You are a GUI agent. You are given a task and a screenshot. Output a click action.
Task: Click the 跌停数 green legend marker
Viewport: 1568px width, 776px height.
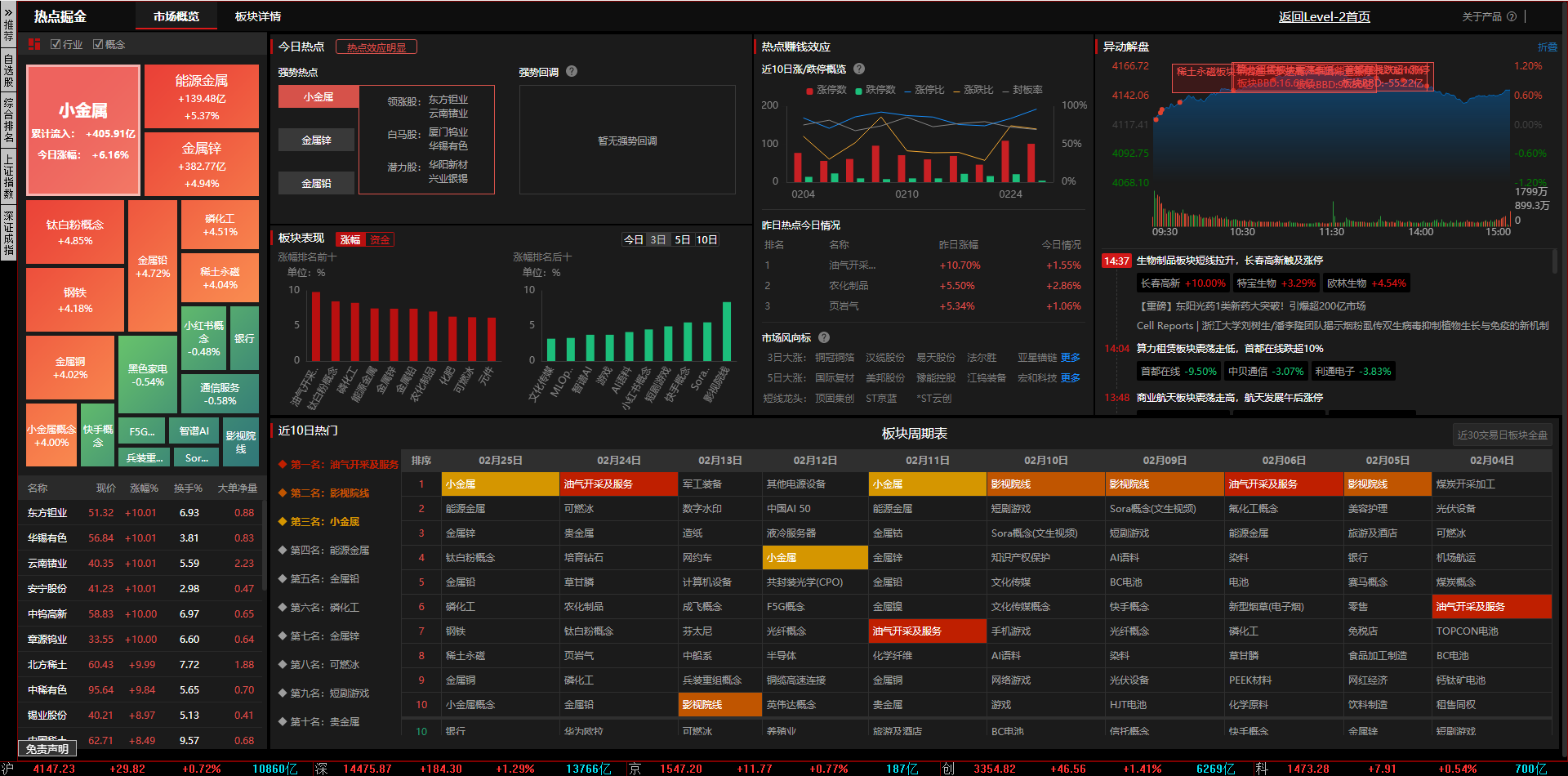pos(858,91)
